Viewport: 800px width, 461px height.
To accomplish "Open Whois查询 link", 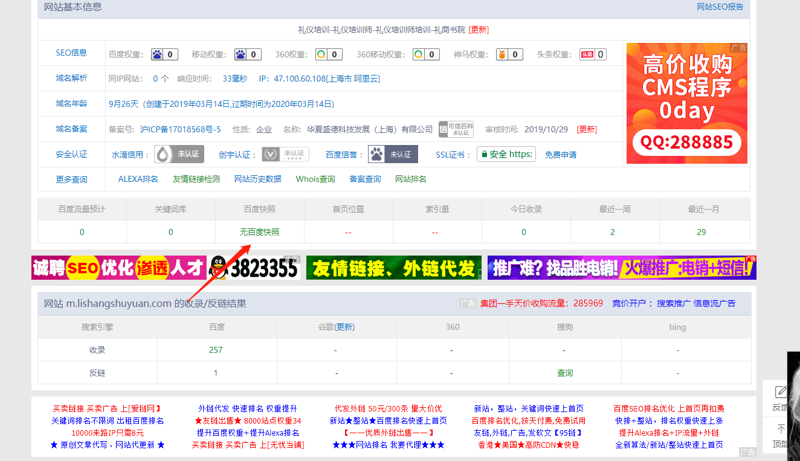I will tap(315, 179).
